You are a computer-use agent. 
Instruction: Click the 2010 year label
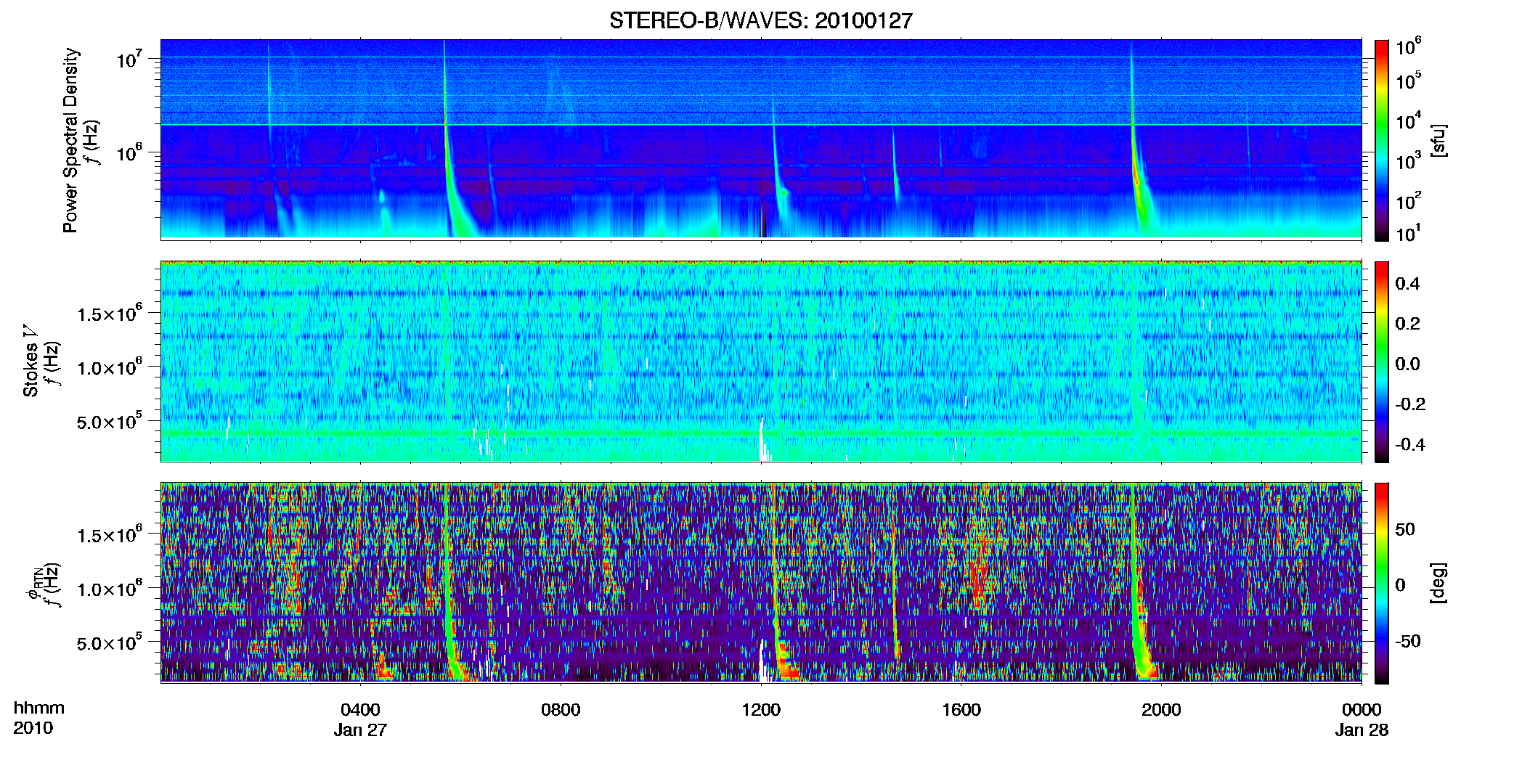click(33, 728)
